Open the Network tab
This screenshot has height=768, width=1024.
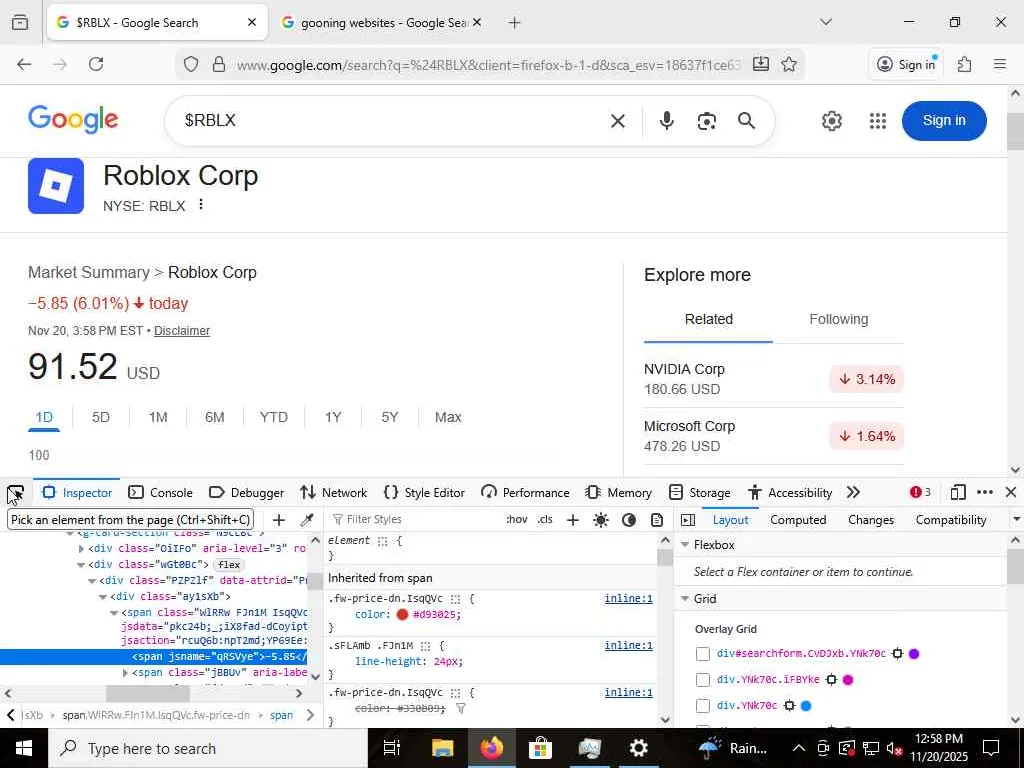coord(334,492)
